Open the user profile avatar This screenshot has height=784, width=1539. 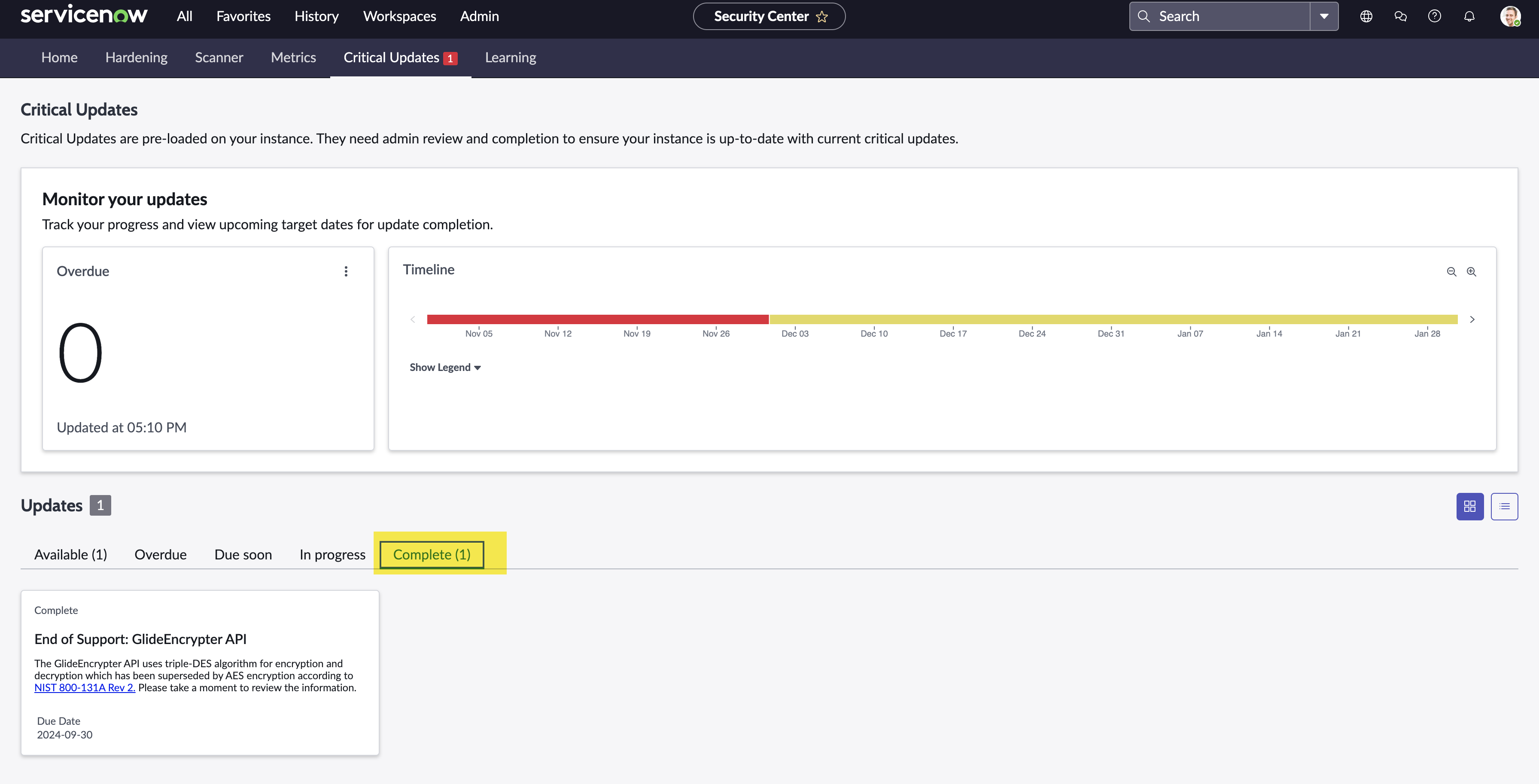(1510, 16)
